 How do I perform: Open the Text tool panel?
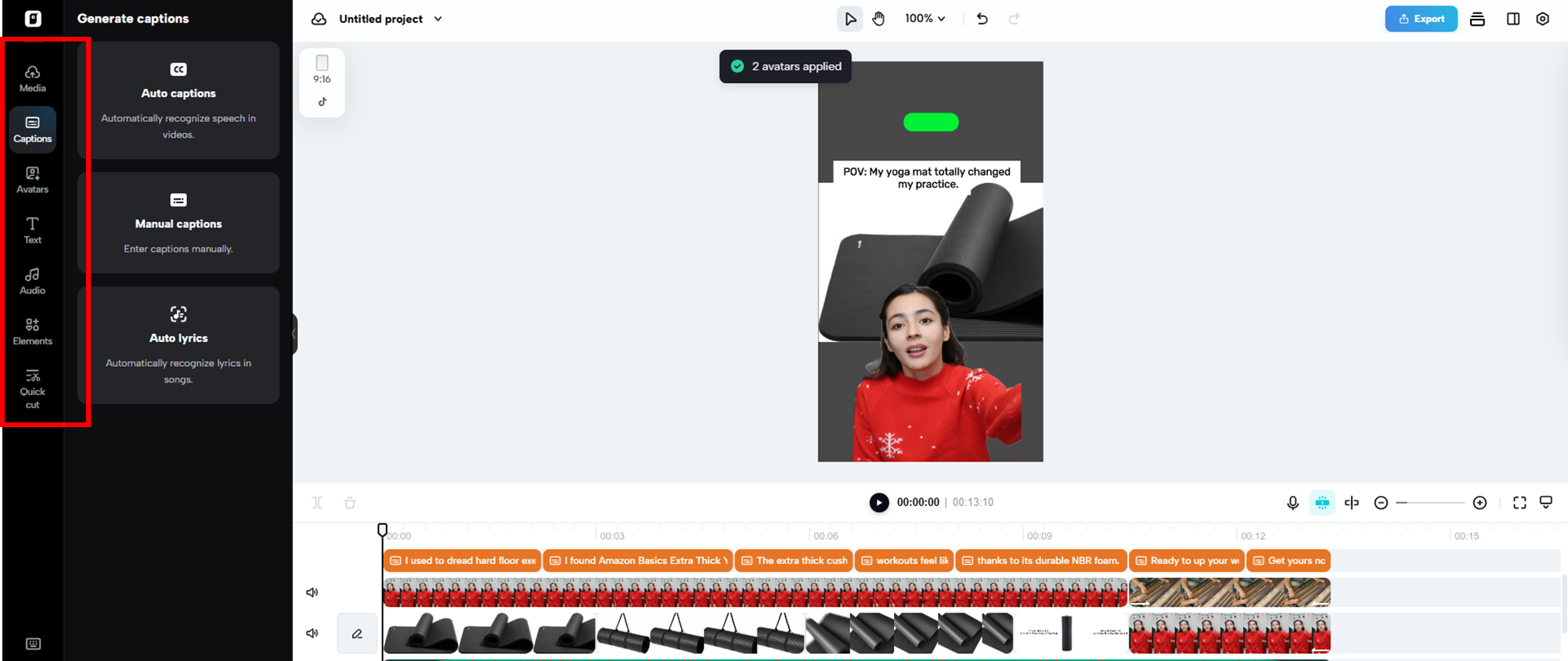32,231
